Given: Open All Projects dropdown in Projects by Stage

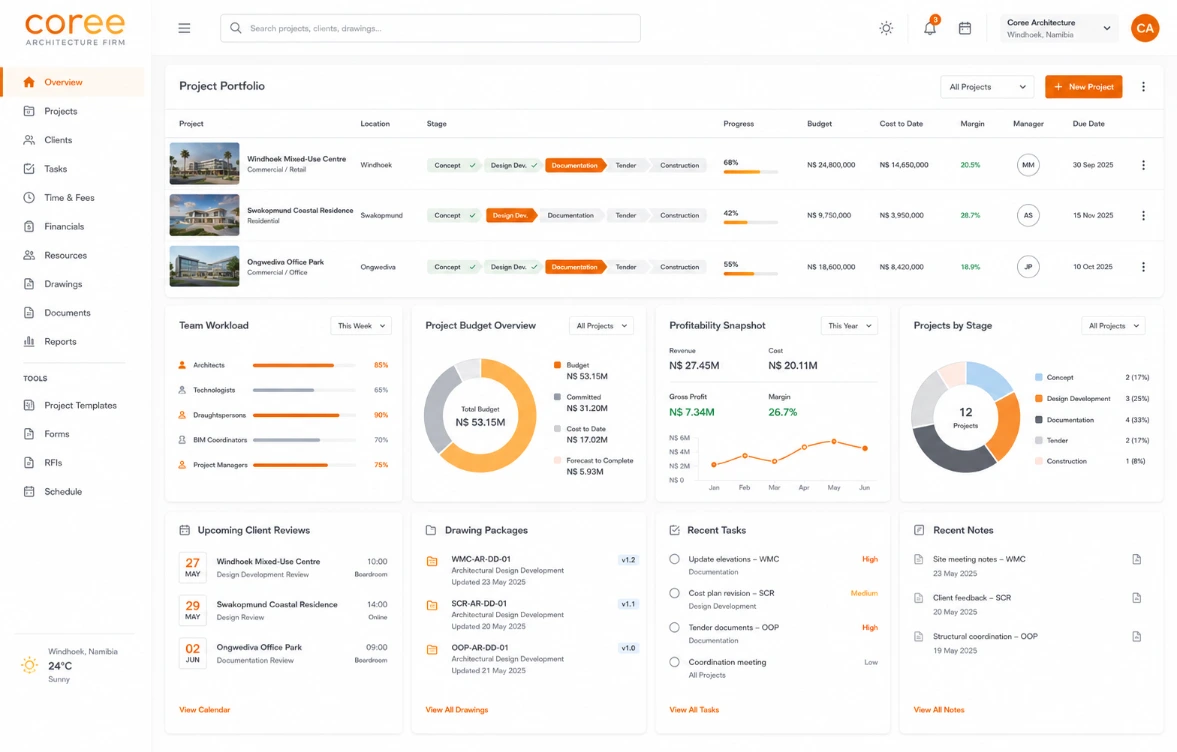Looking at the screenshot, I should tap(1113, 326).
